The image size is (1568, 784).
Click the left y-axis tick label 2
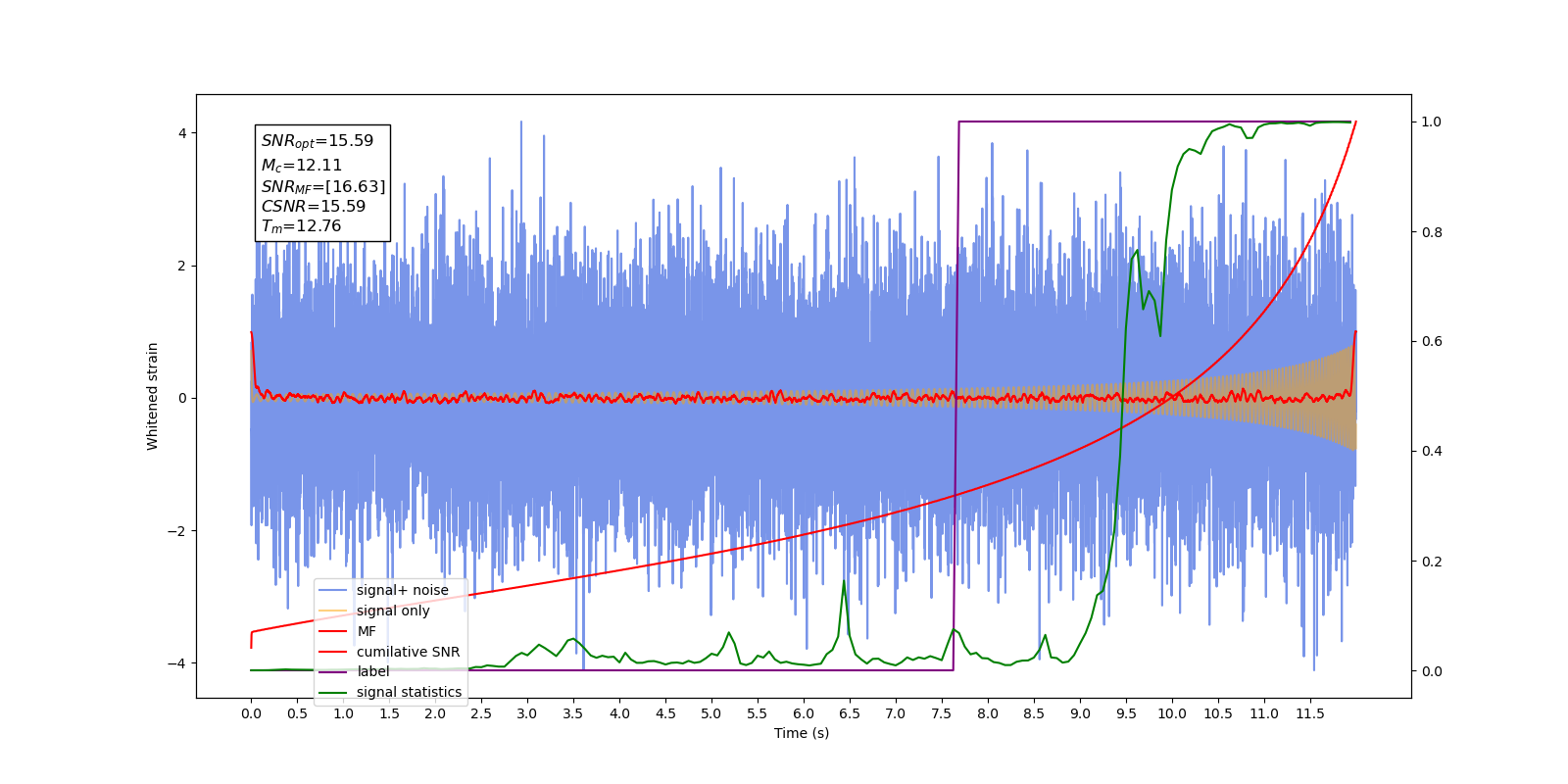pyautogui.click(x=181, y=266)
